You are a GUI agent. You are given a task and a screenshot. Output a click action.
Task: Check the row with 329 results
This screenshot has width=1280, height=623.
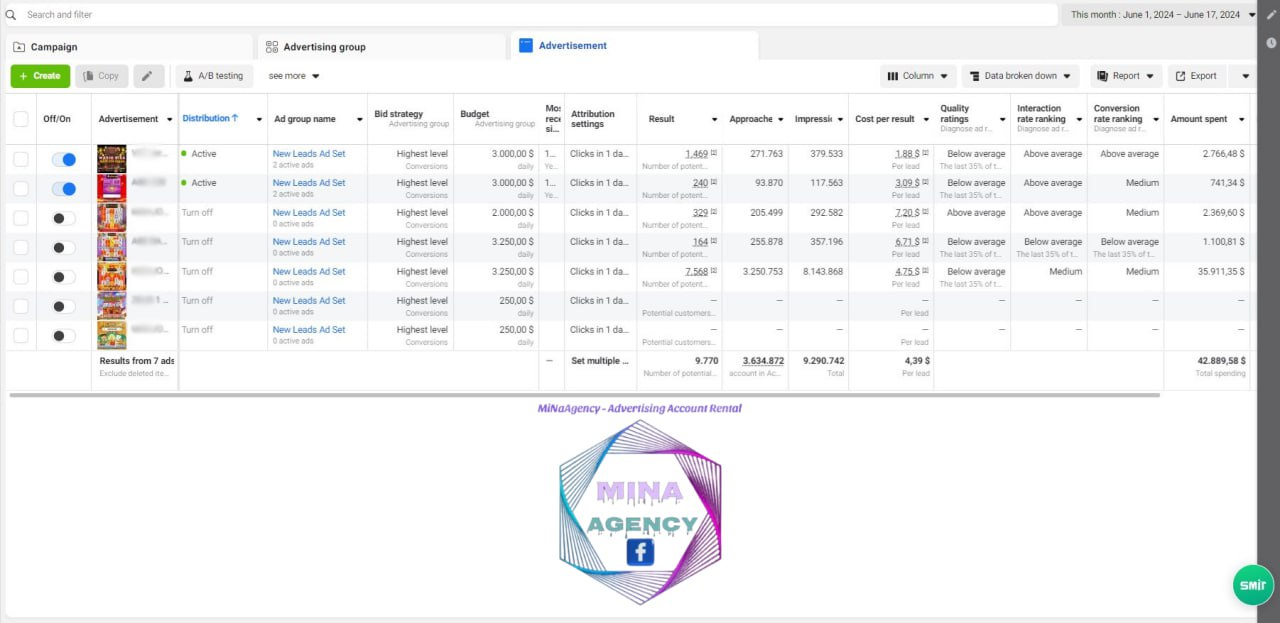pyautogui.click(x=21, y=218)
